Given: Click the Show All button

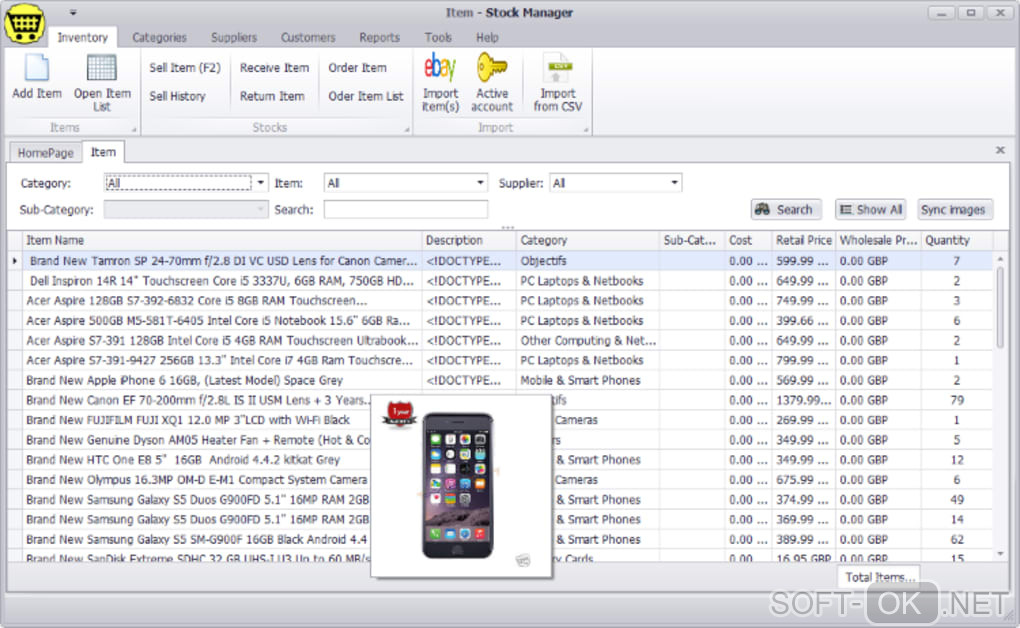Looking at the screenshot, I should [870, 210].
